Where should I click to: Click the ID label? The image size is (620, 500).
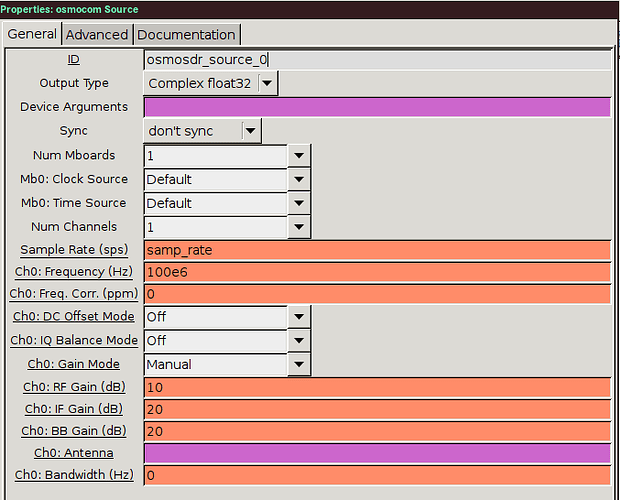74,59
